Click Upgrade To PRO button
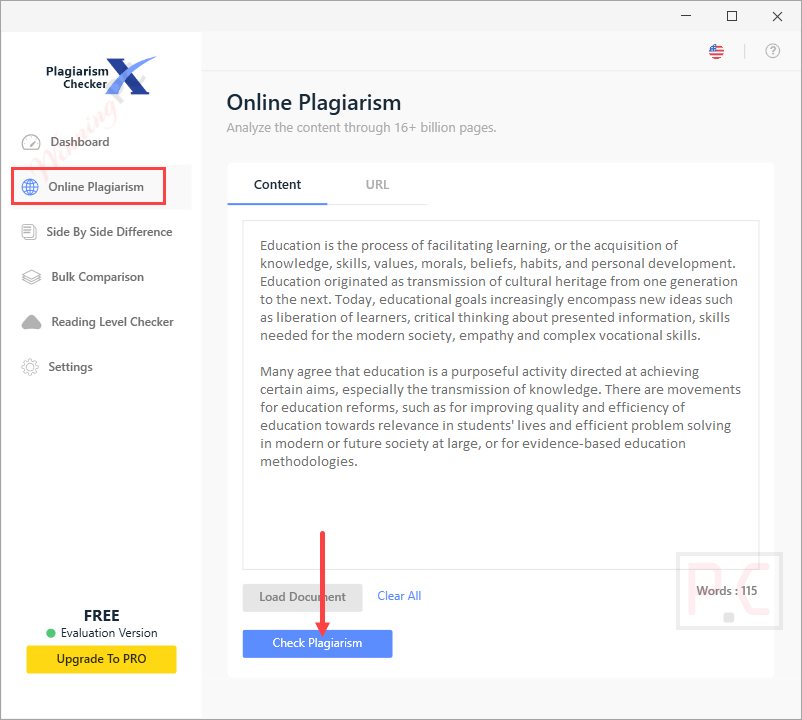This screenshot has height=720, width=802. click(101, 659)
